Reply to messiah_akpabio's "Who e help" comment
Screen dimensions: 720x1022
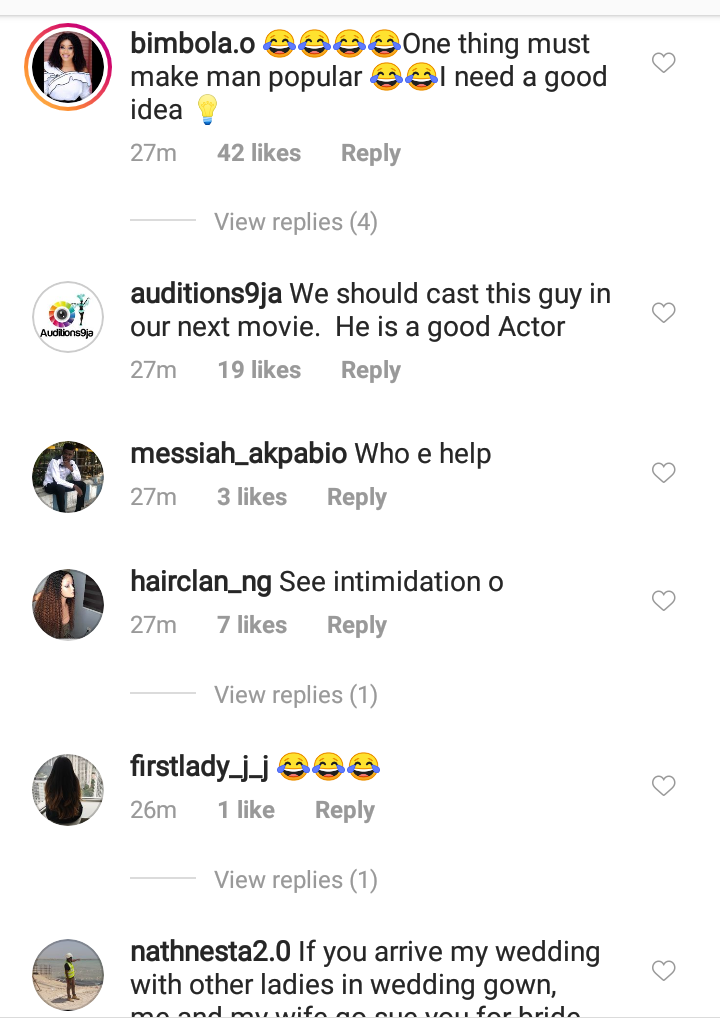357,497
